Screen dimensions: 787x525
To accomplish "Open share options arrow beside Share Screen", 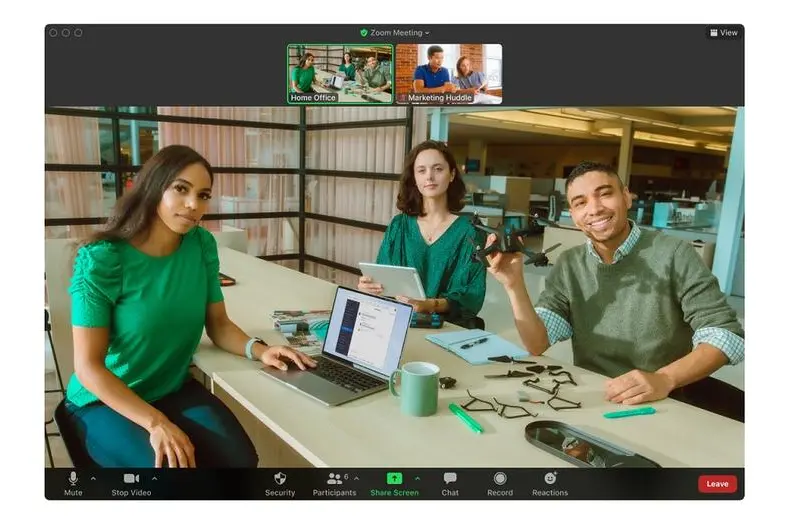I will pyautogui.click(x=417, y=478).
